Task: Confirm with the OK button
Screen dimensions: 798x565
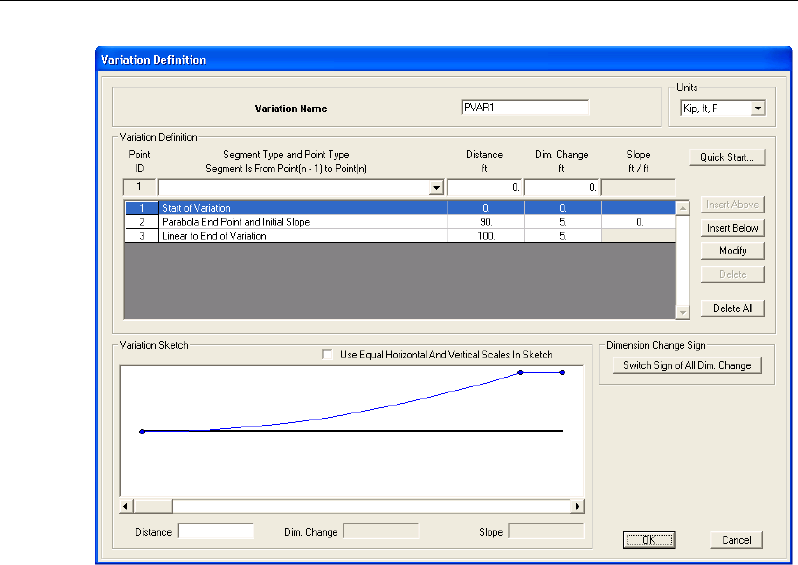Action: click(648, 540)
